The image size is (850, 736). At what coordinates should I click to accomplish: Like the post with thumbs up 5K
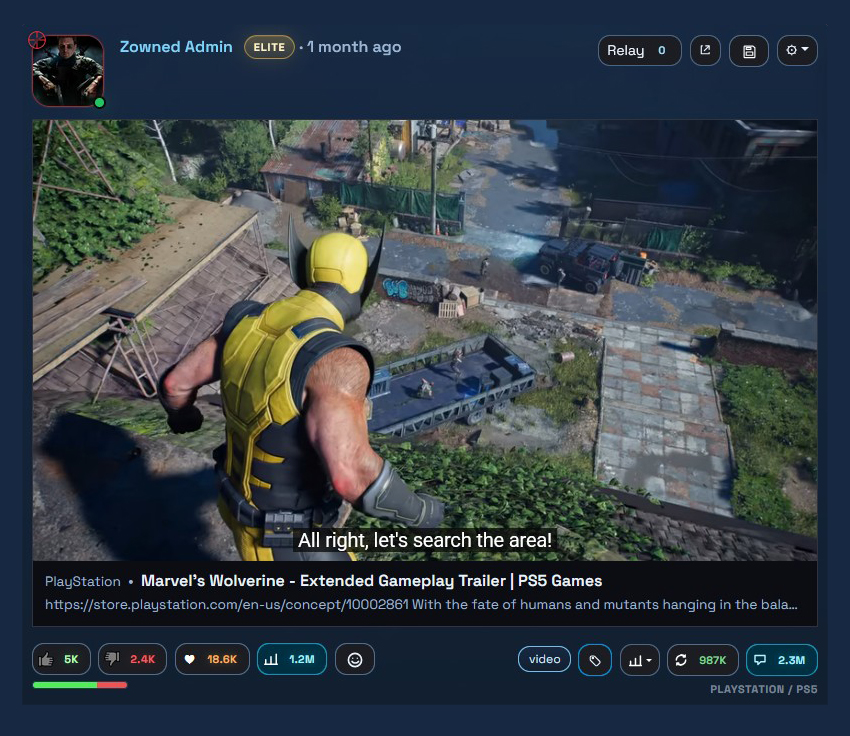[x=61, y=659]
